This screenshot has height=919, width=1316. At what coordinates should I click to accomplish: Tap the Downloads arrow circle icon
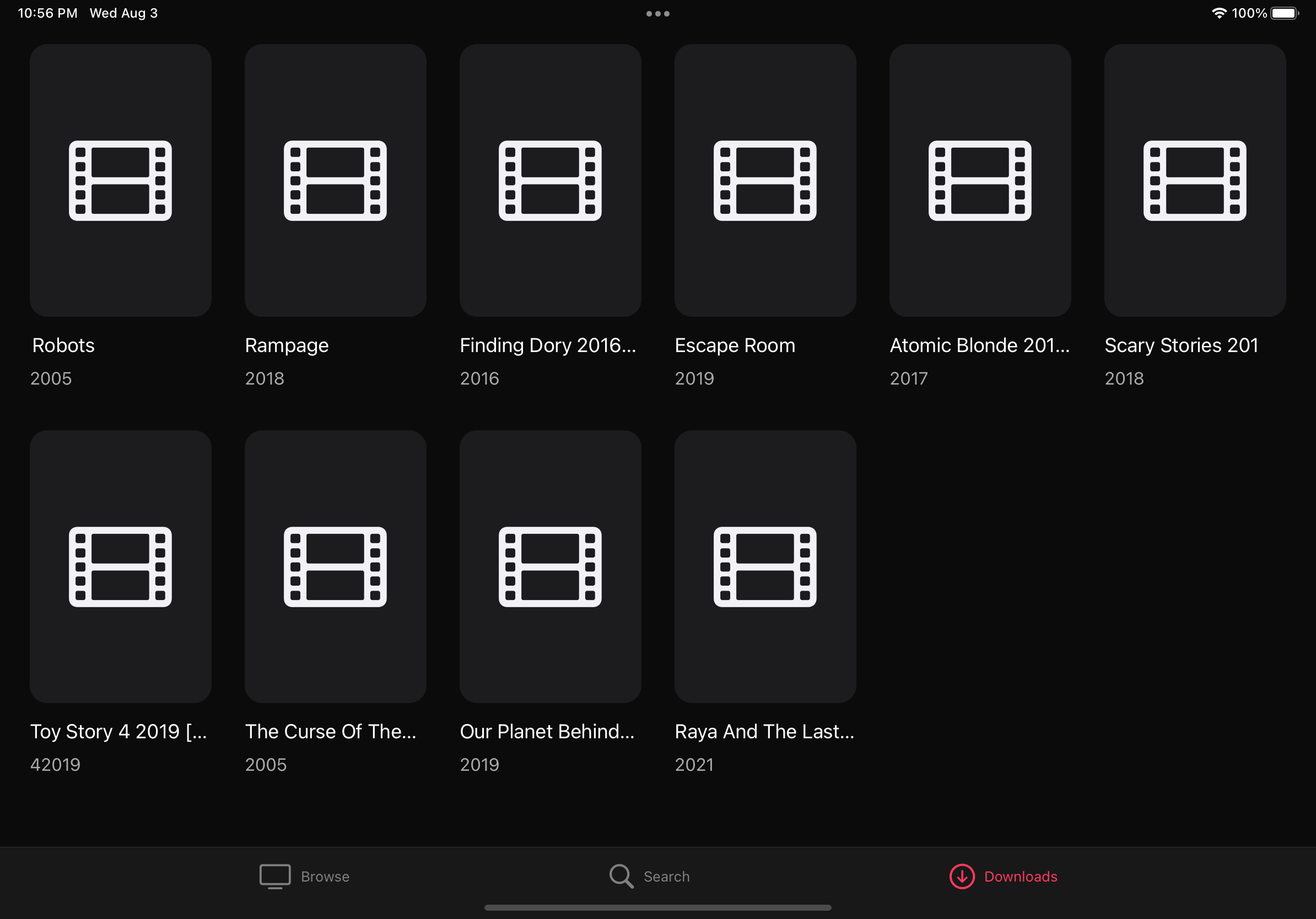(962, 877)
